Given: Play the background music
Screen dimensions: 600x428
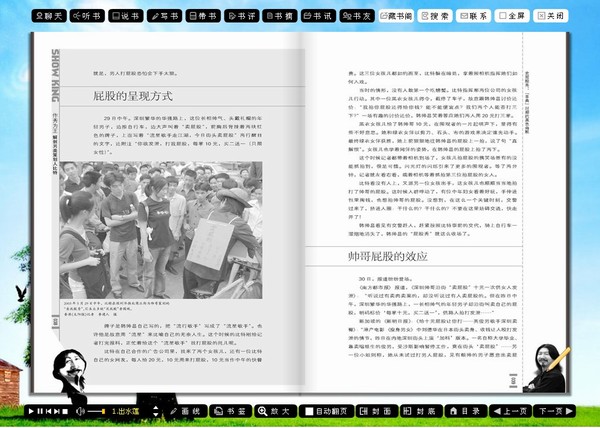Looking at the screenshot, I should (31, 412).
